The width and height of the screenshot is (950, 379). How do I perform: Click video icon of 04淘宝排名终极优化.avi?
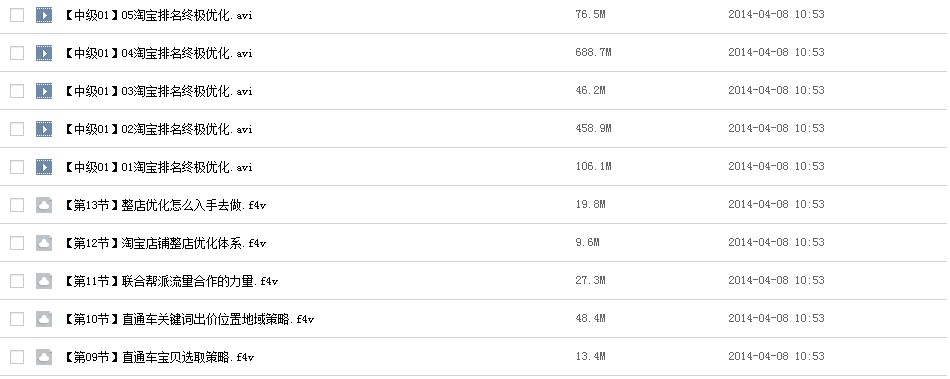coord(44,53)
